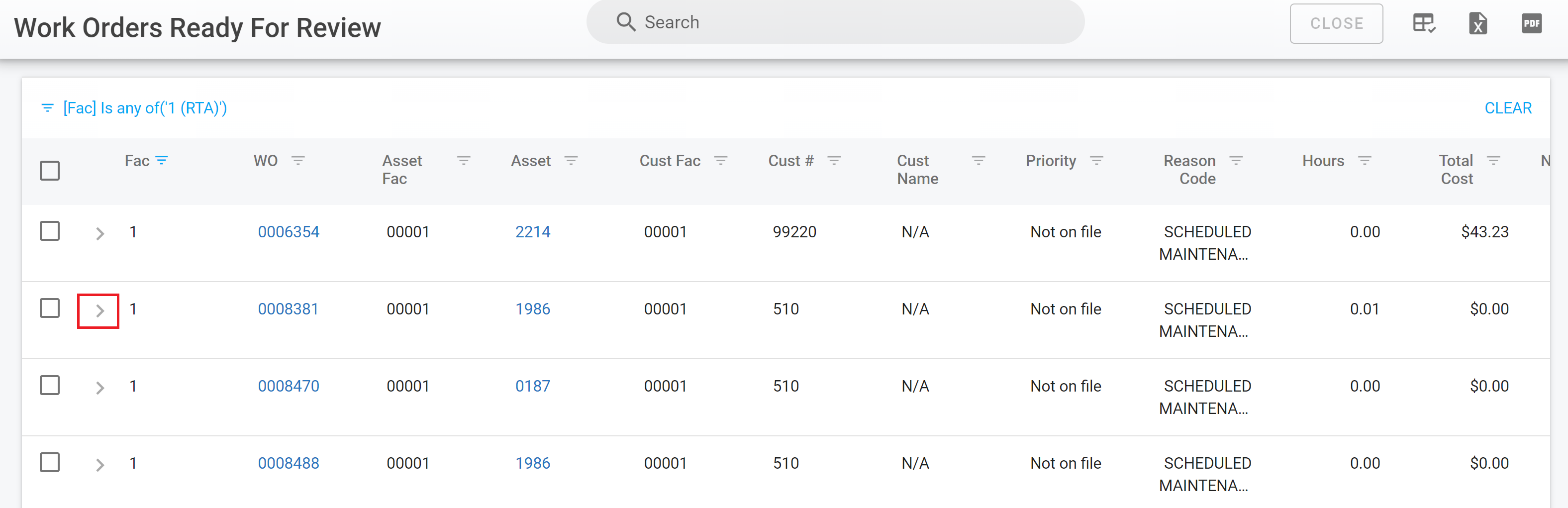Click the Excel export icon

pos(1477,24)
